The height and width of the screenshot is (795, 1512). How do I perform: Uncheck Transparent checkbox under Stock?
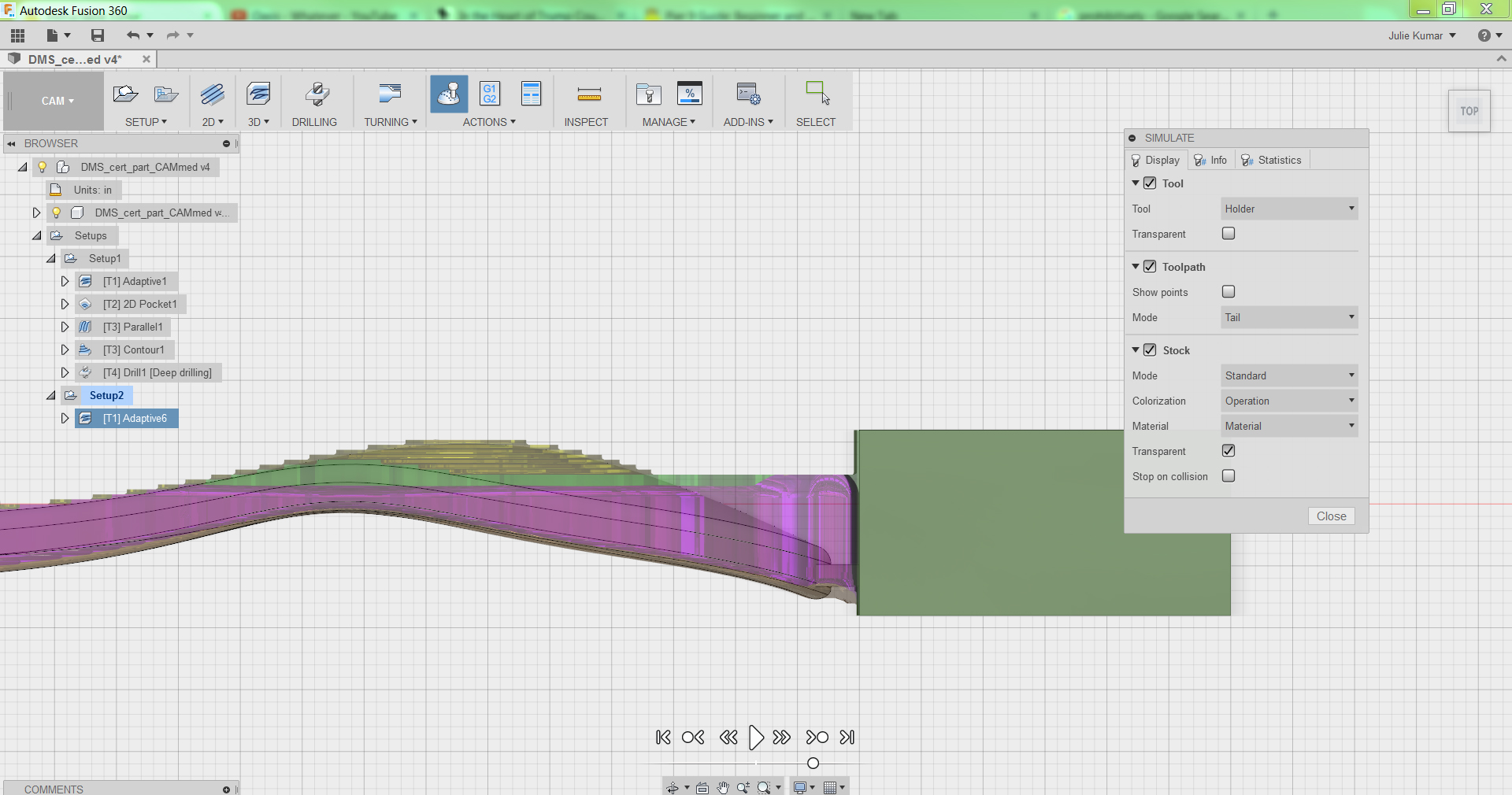pos(1228,451)
